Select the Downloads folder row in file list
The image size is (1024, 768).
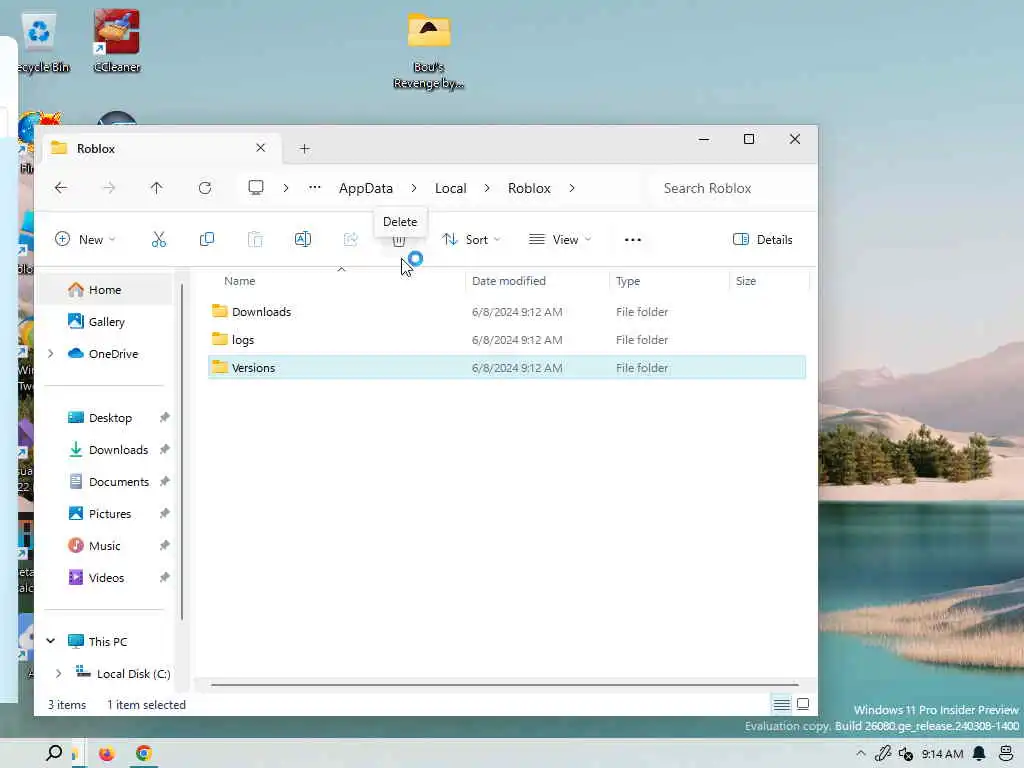(x=507, y=312)
